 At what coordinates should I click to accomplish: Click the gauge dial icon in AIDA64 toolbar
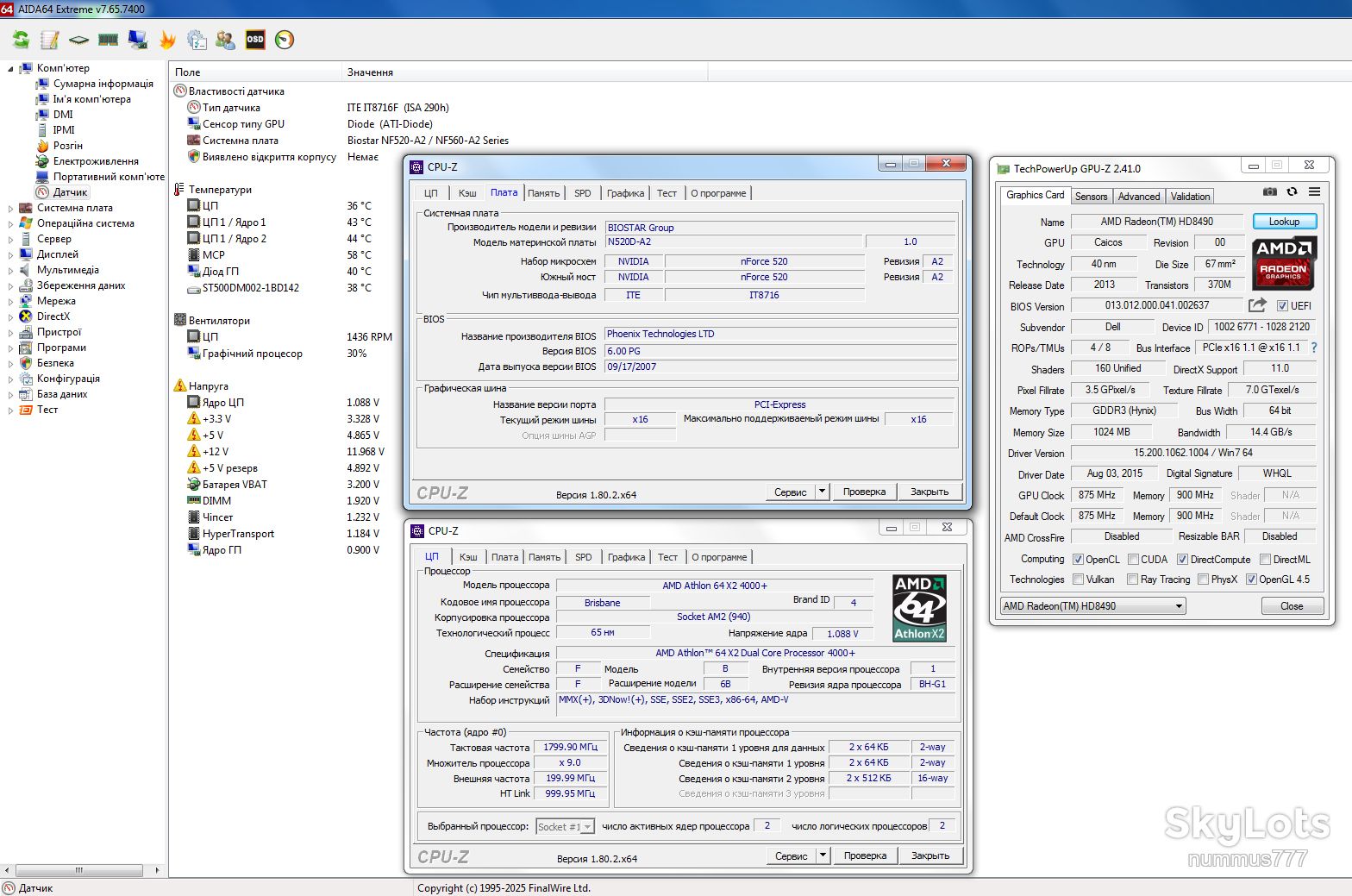(x=285, y=40)
